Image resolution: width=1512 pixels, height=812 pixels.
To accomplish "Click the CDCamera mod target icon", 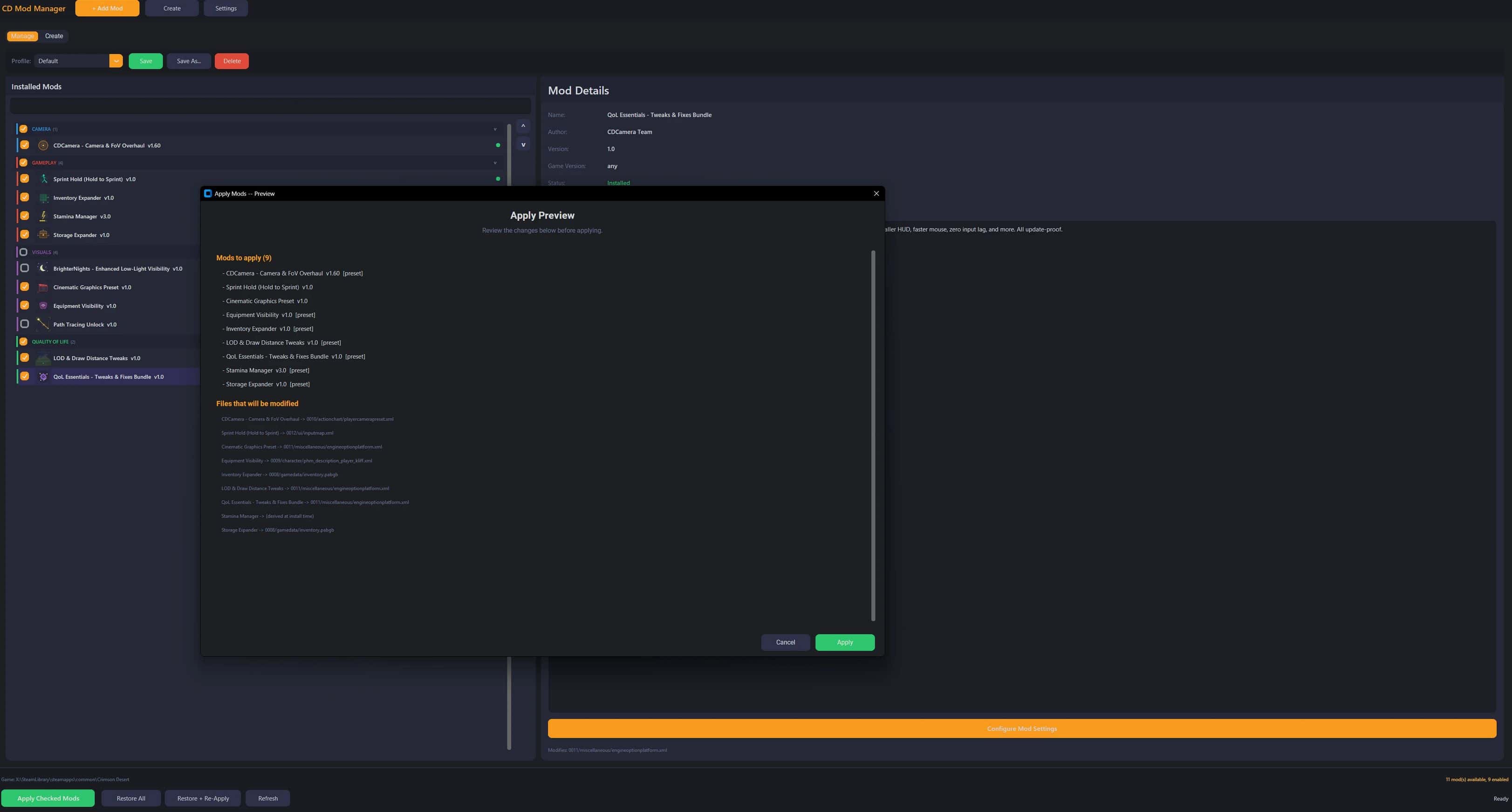I will tap(43, 145).
